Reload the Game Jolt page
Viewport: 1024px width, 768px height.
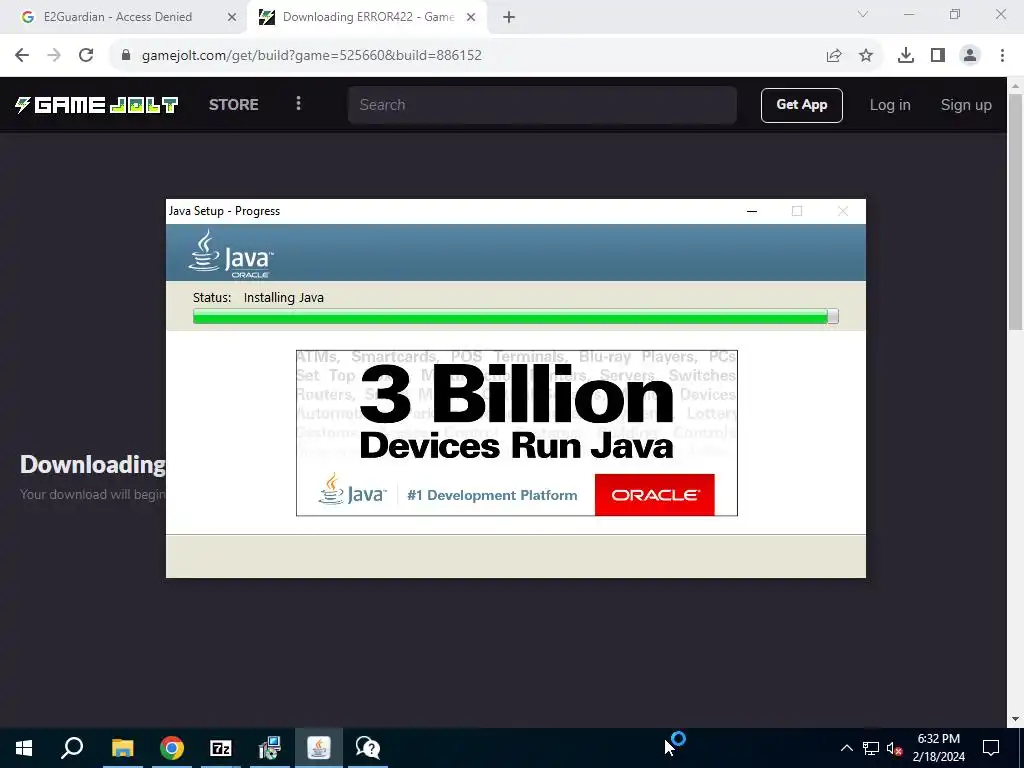86,56
